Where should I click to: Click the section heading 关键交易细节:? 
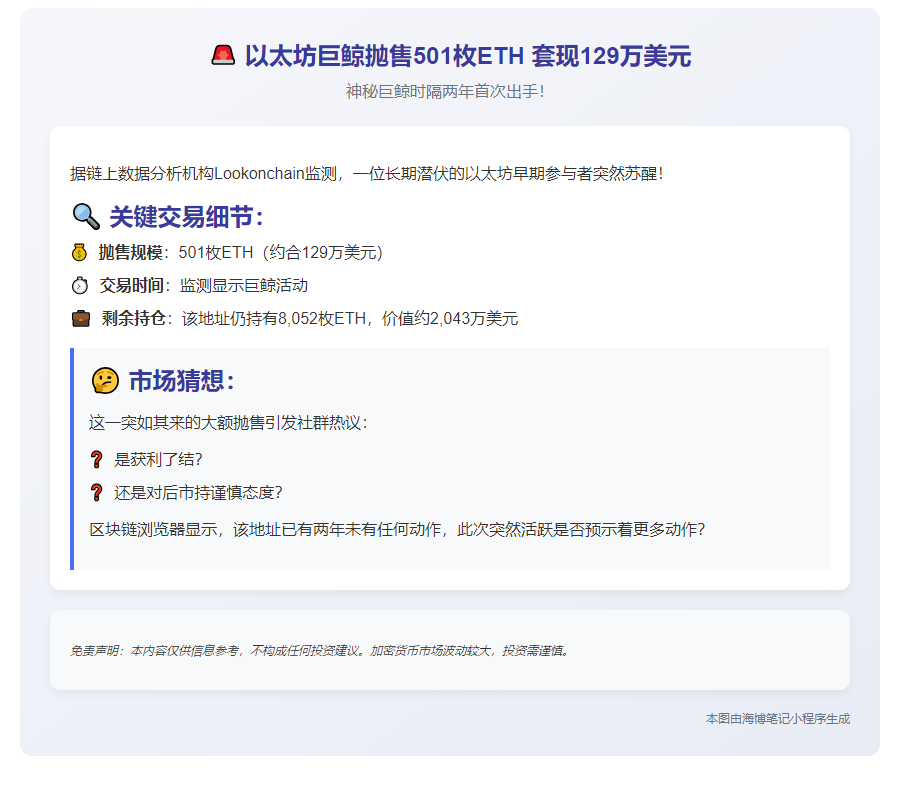click(x=187, y=218)
